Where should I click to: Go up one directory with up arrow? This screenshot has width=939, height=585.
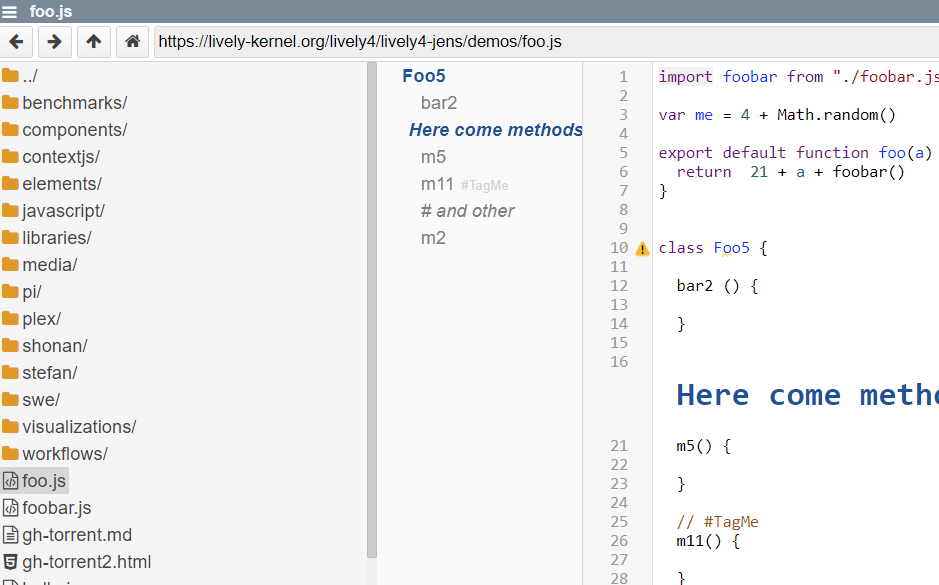click(x=93, y=42)
